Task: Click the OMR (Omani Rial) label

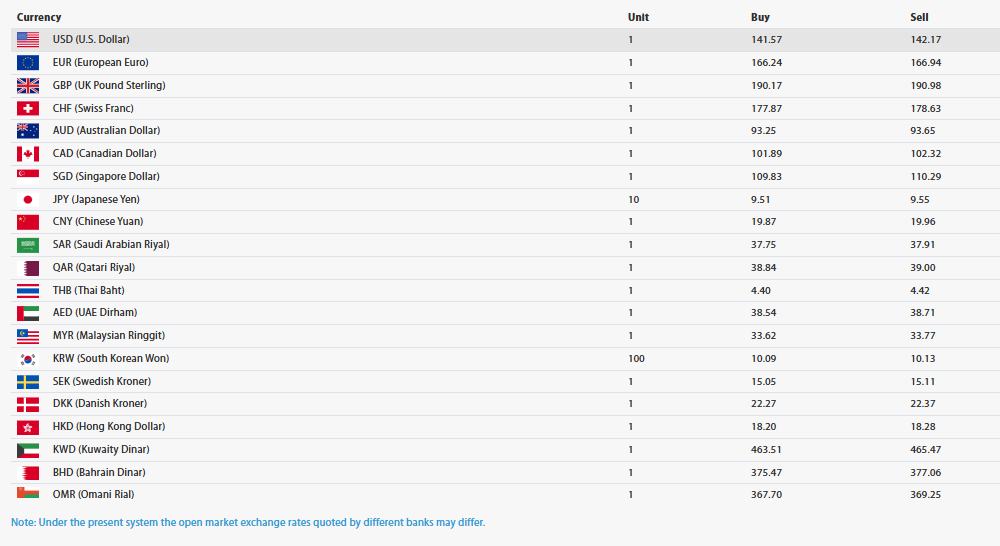Action: coord(93,495)
